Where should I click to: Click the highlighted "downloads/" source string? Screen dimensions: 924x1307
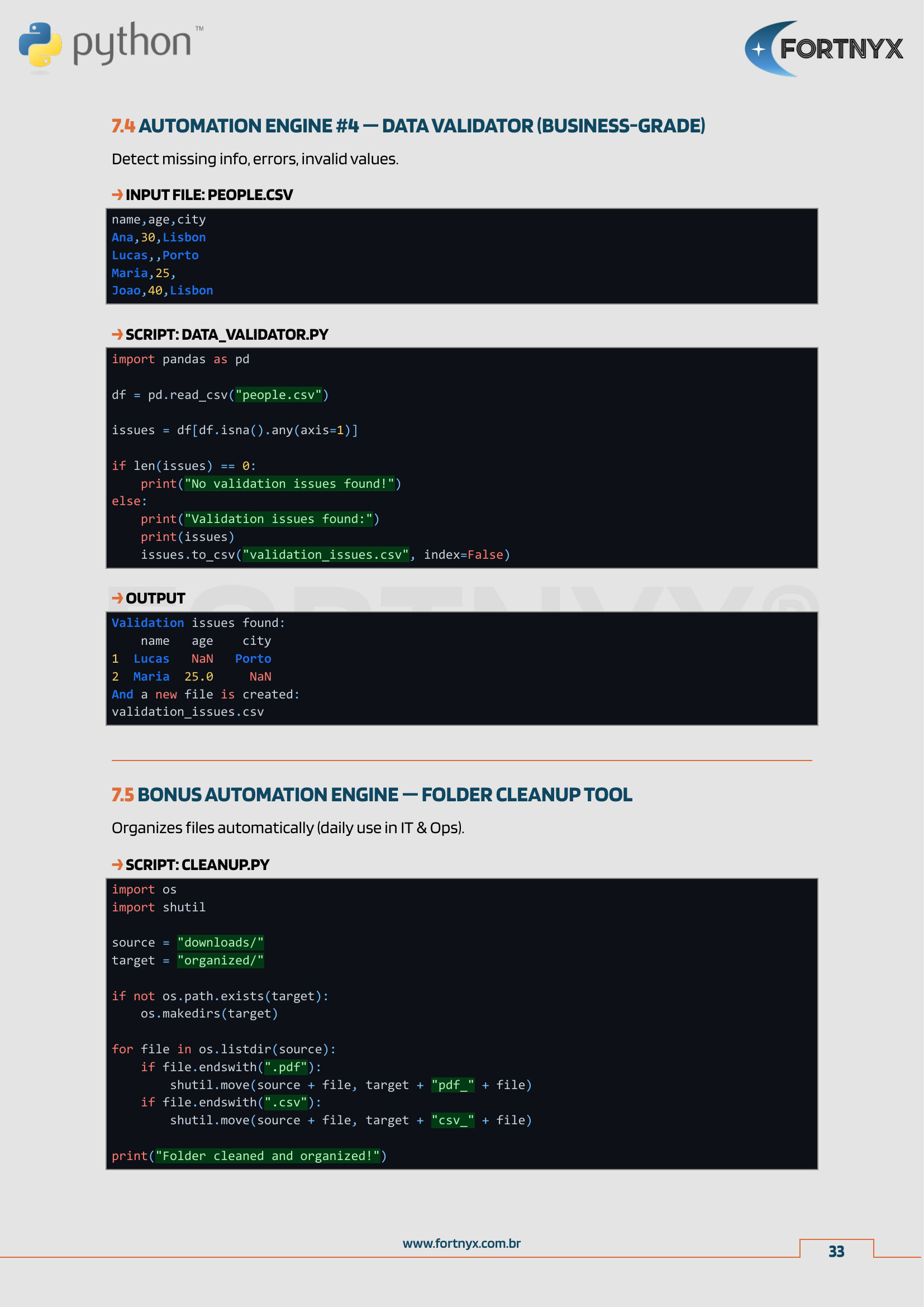point(220,943)
